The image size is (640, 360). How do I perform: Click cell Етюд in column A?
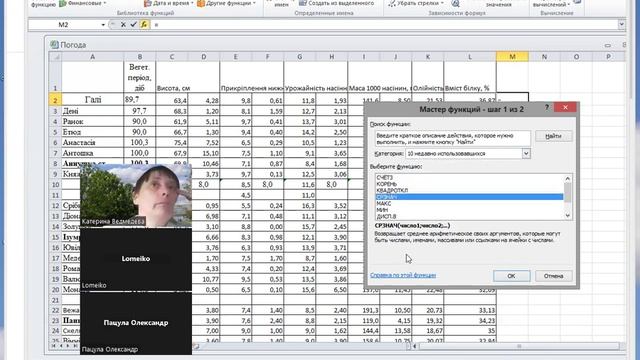92,132
